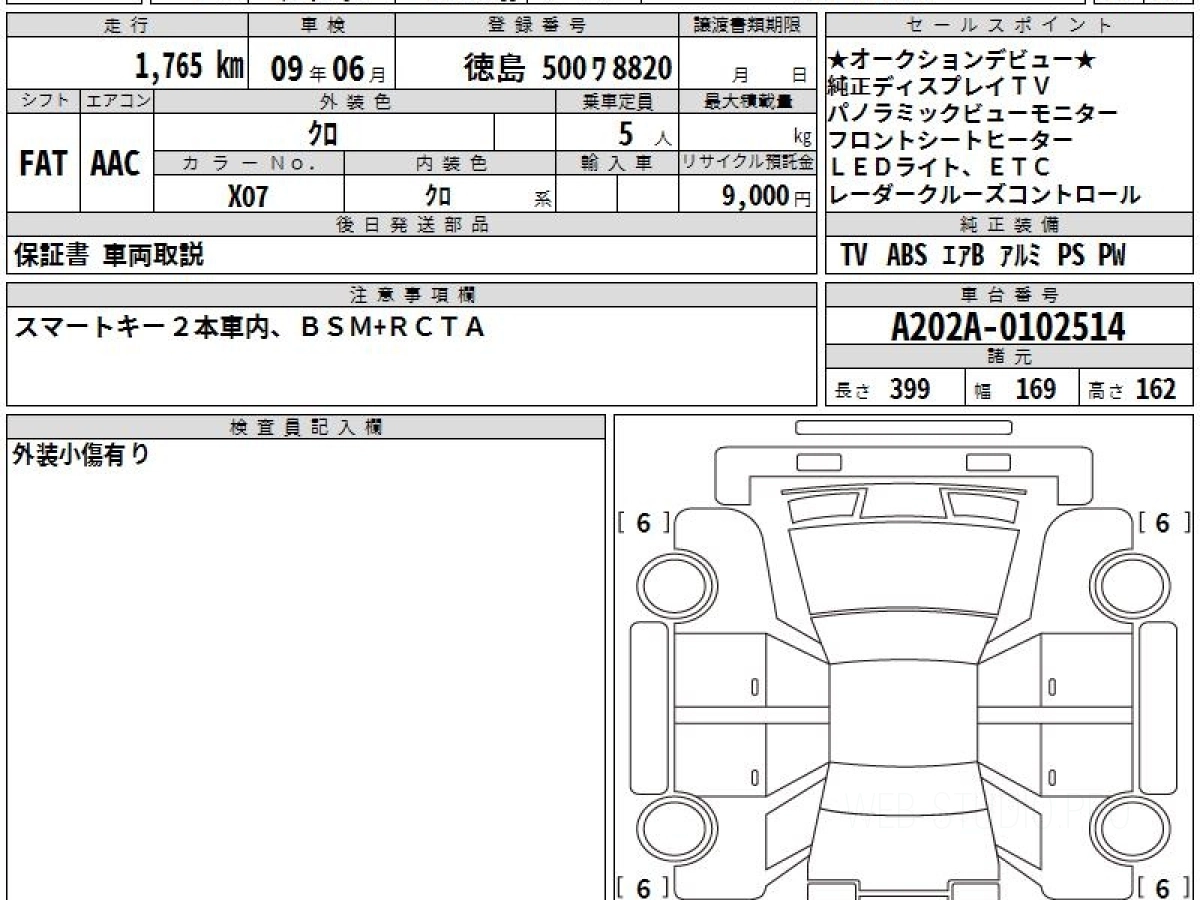Click the シフト header cell

point(43,101)
